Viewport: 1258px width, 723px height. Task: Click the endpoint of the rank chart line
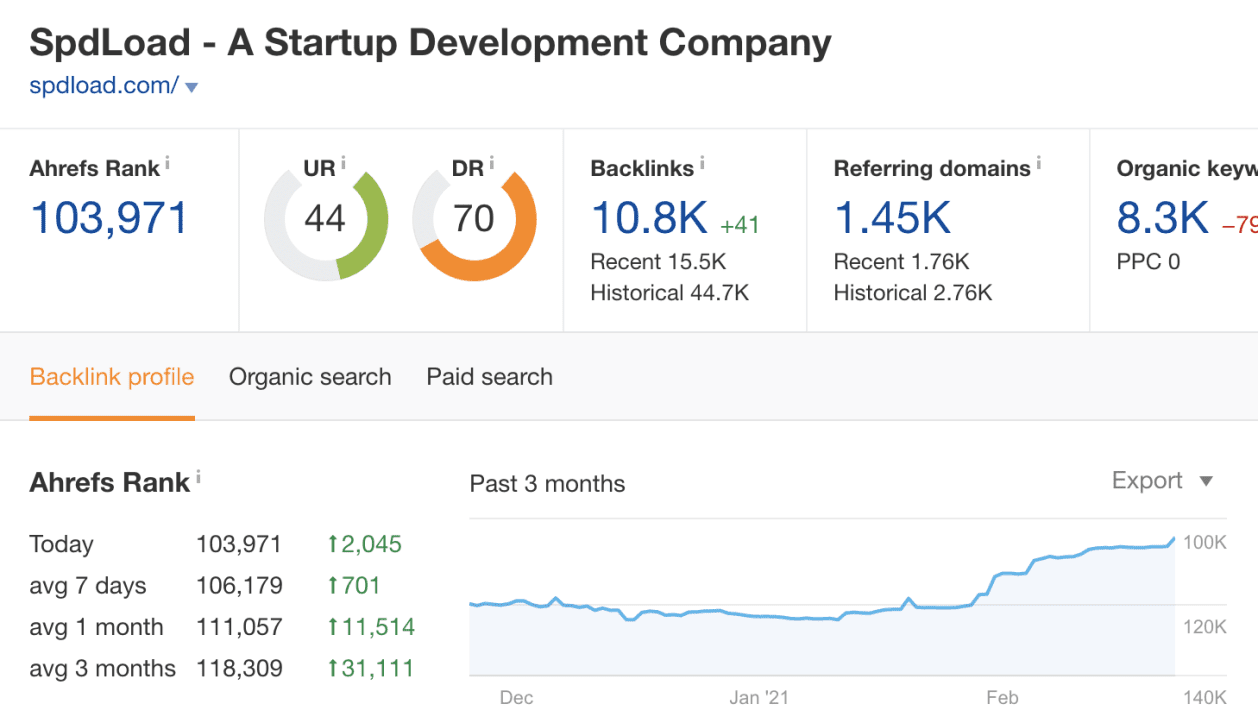pos(1174,538)
